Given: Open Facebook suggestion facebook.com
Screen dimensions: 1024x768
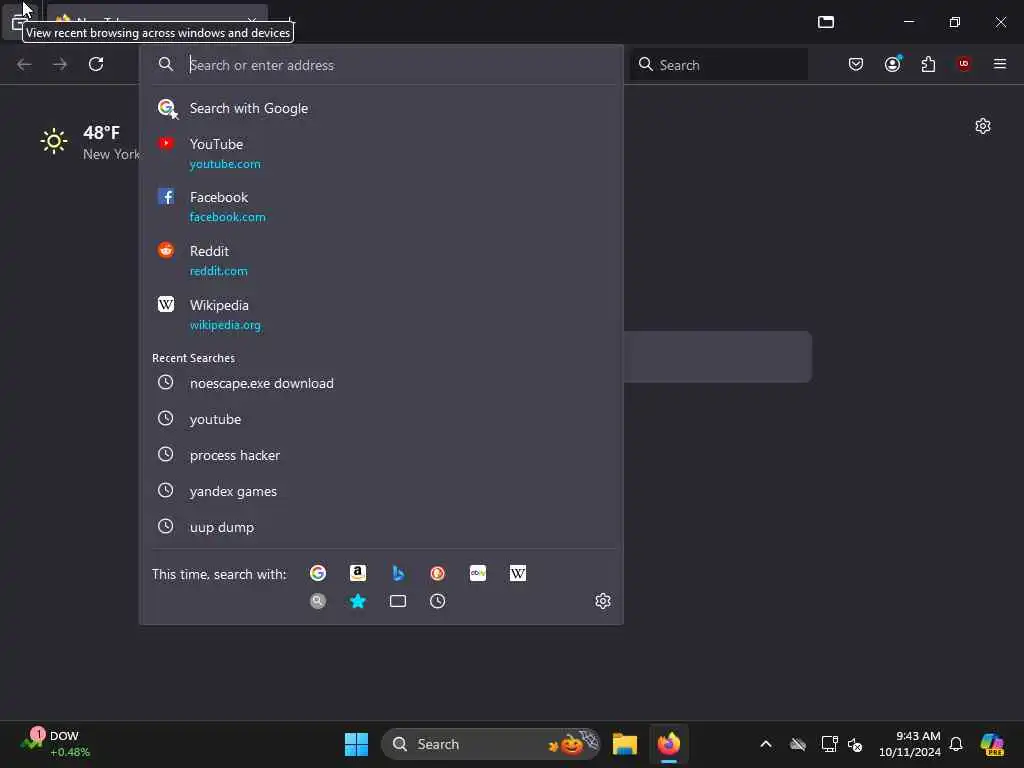Looking at the screenshot, I should pyautogui.click(x=381, y=206).
